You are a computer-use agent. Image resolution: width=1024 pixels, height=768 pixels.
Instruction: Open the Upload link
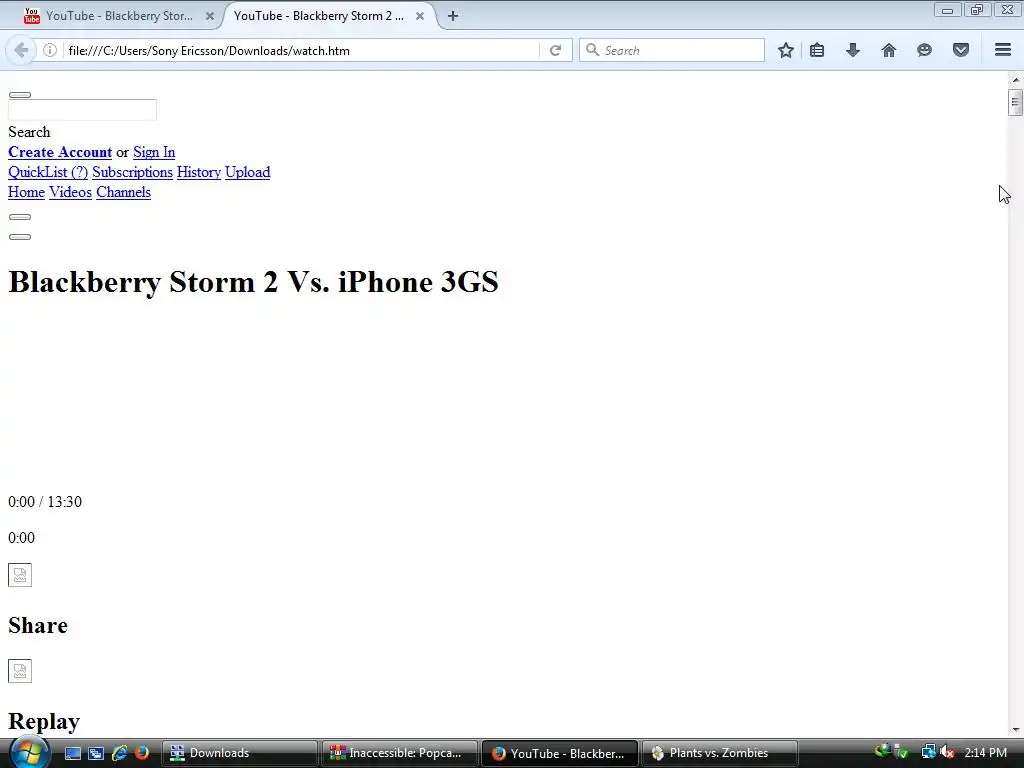pos(248,172)
